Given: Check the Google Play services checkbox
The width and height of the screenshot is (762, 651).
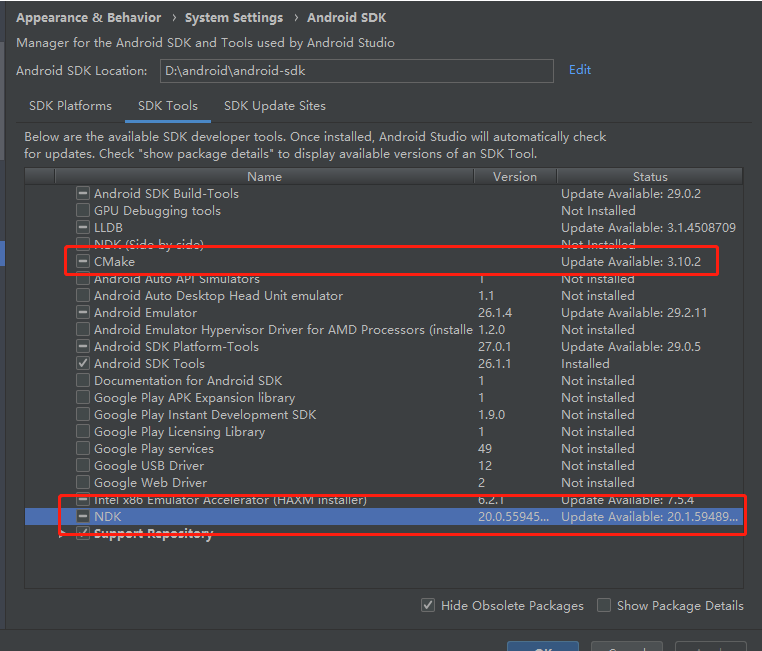Looking at the screenshot, I should click(x=83, y=449).
